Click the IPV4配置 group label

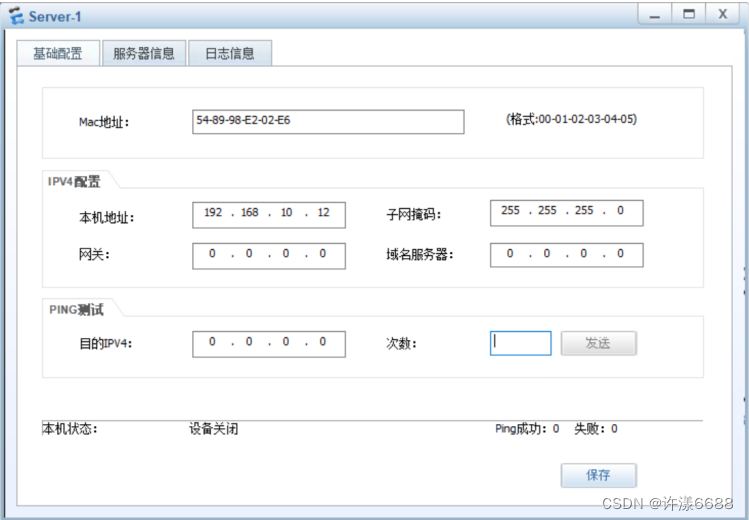(74, 181)
